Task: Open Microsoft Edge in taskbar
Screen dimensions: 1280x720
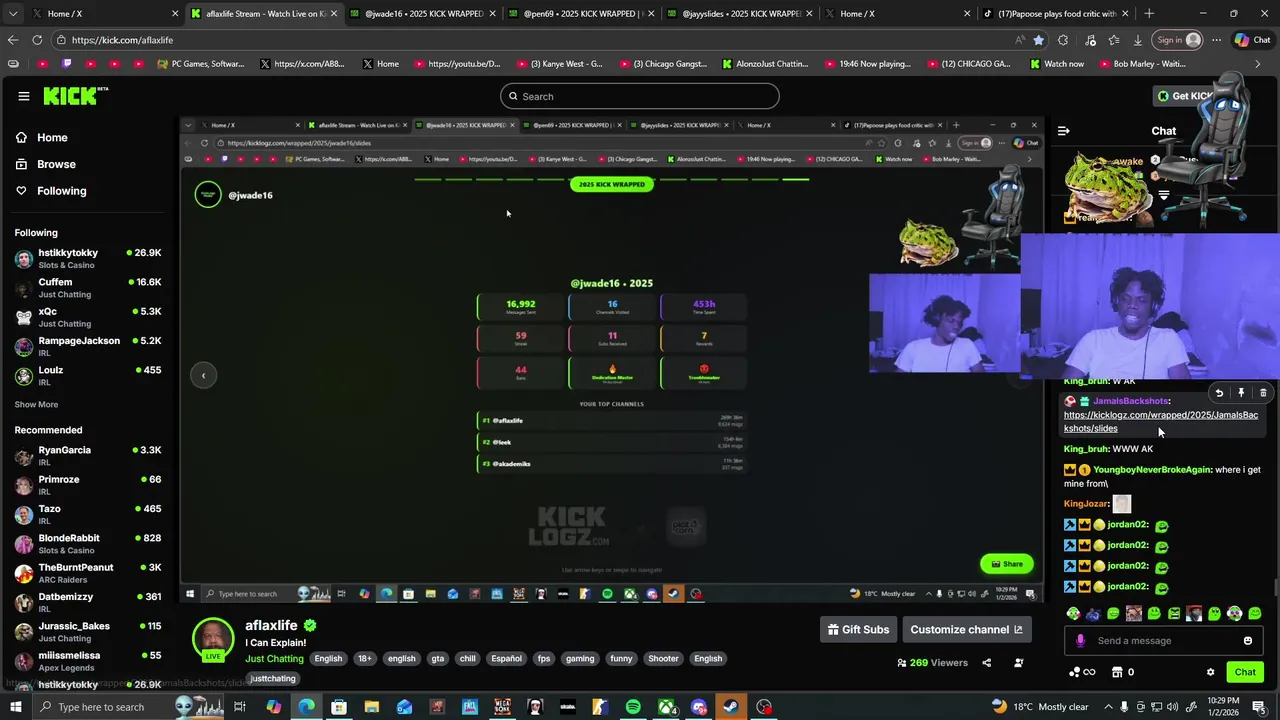Action: (306, 707)
